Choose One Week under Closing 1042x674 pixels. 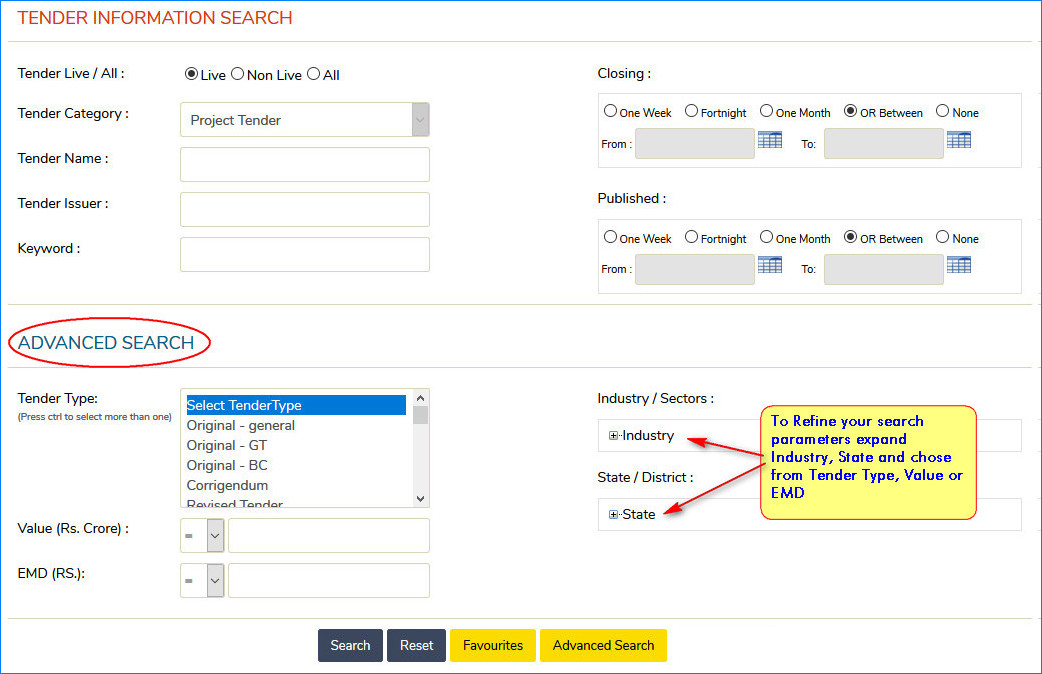(x=610, y=112)
